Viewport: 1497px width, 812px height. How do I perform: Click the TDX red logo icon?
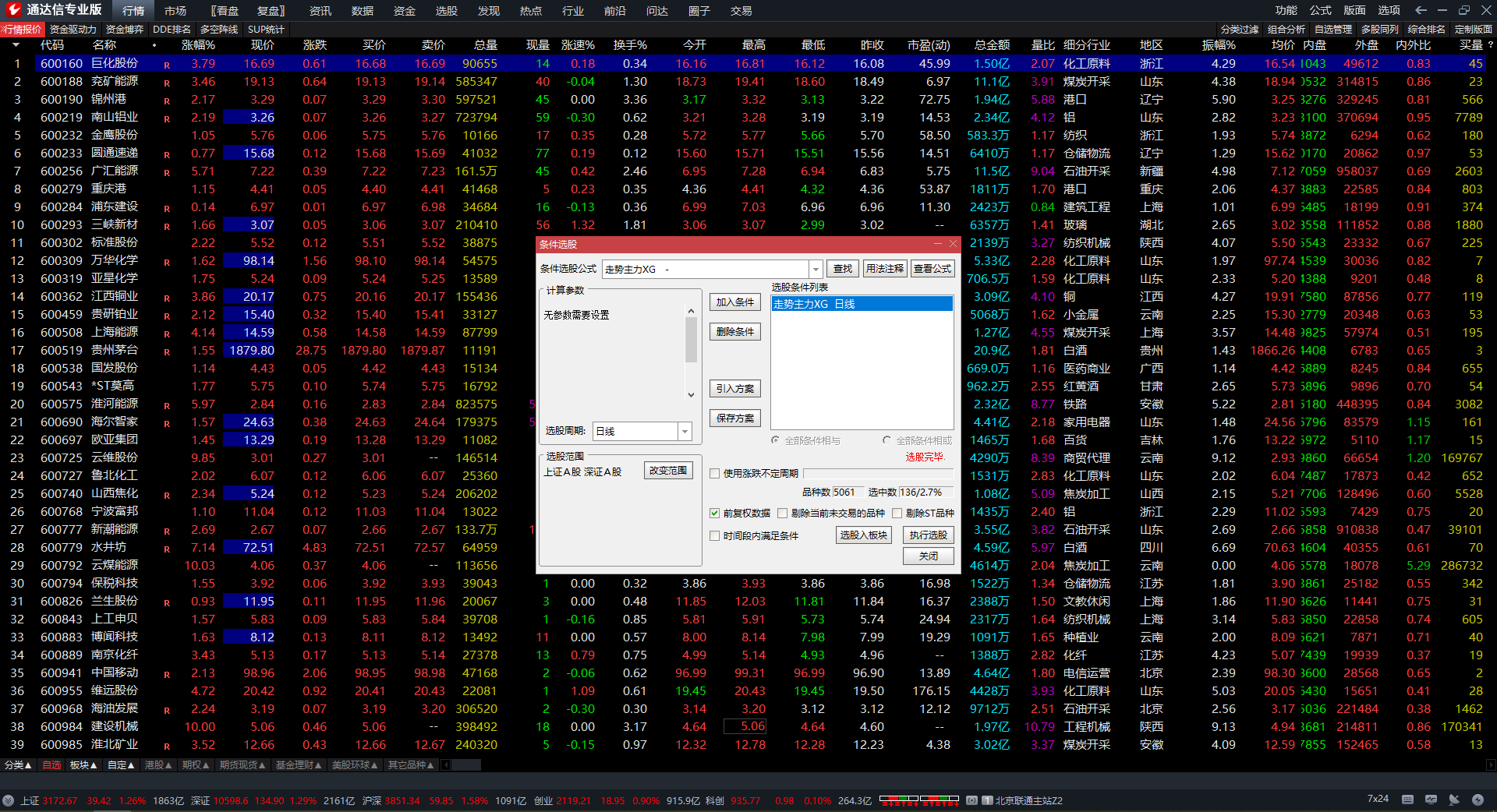coord(13,10)
